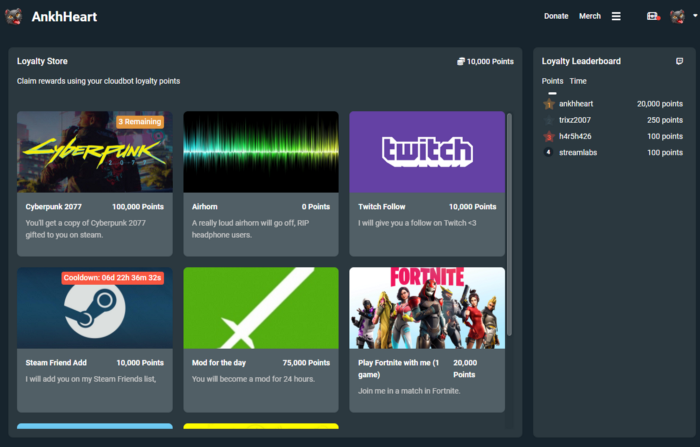Click the 100,000 Points price
700x447 pixels.
coord(138,207)
